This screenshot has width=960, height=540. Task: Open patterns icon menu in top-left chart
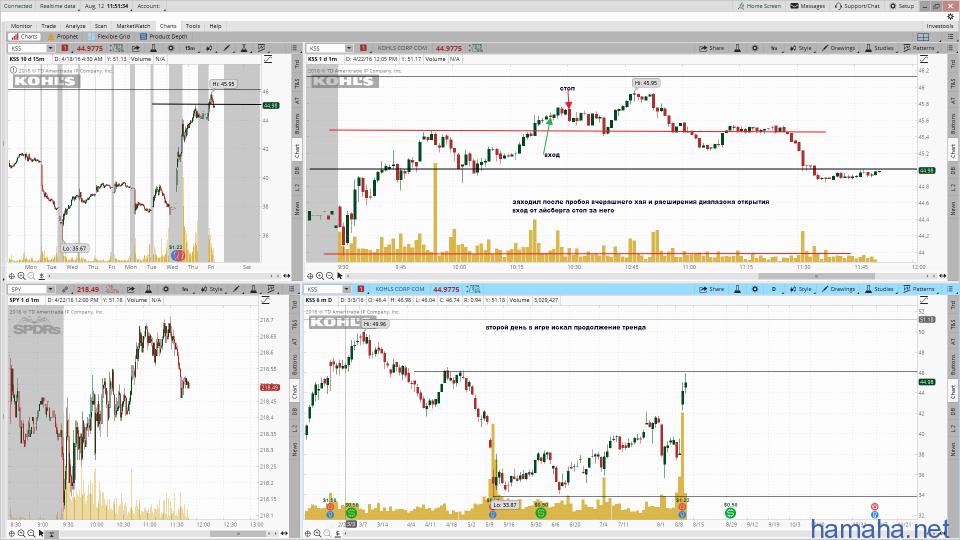[261, 48]
